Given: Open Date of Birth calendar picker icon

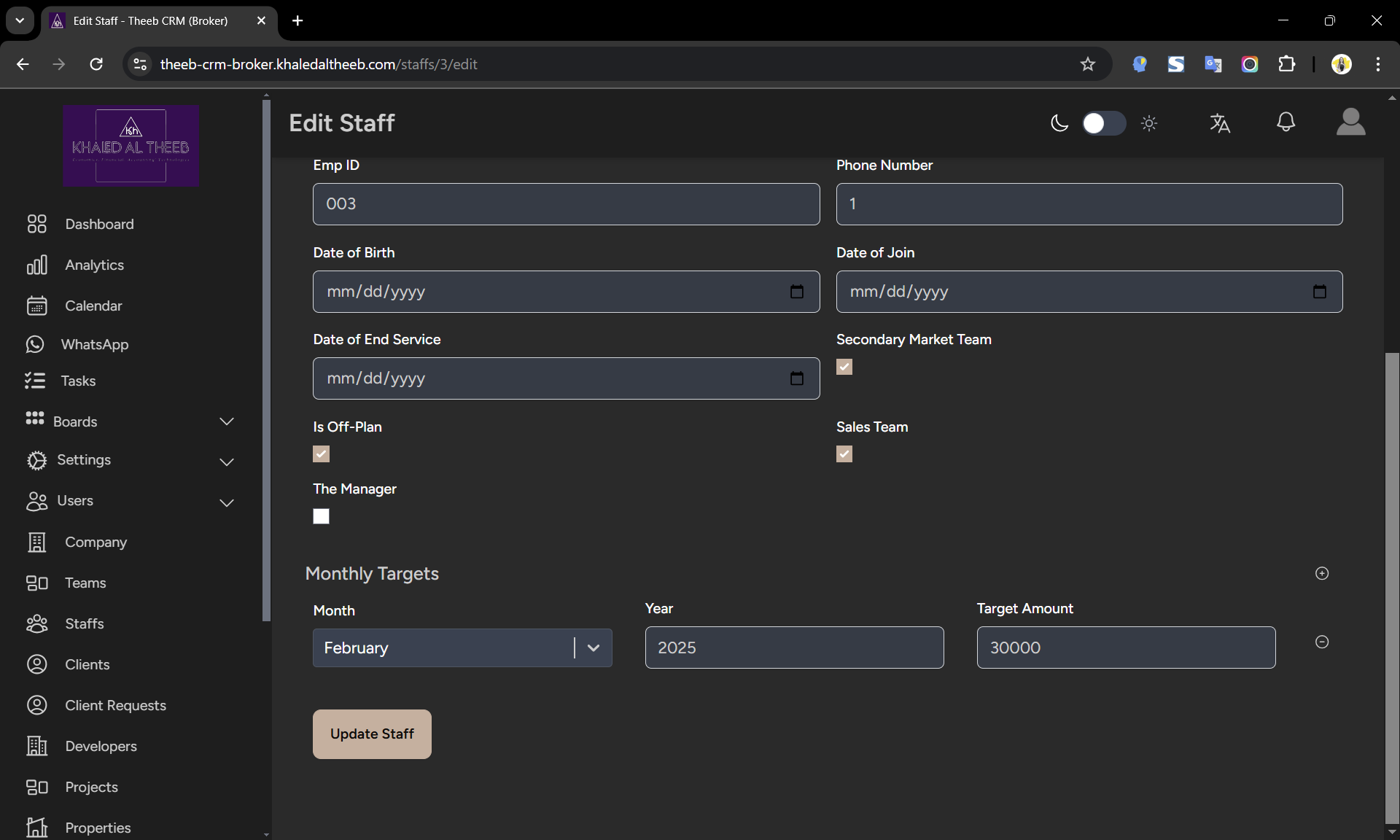Looking at the screenshot, I should (x=796, y=292).
